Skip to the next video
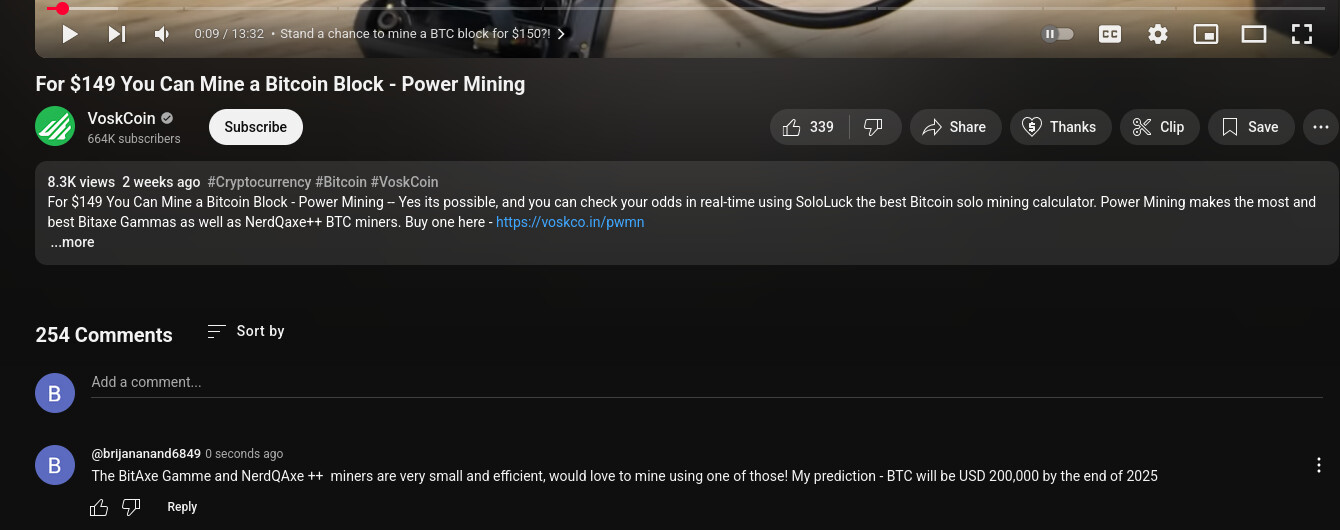Viewport: 1340px width, 530px height. pyautogui.click(x=117, y=34)
